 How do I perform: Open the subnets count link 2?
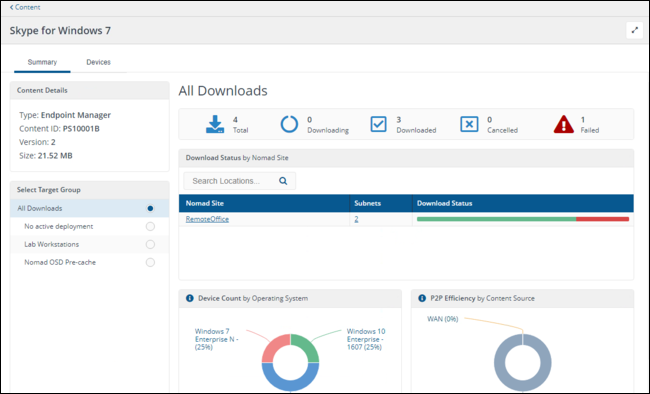pos(356,219)
